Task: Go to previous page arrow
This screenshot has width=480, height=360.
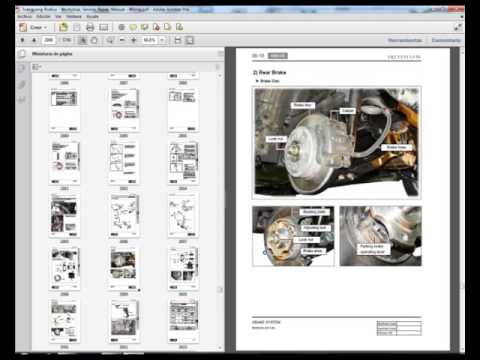Action: pos(22,40)
